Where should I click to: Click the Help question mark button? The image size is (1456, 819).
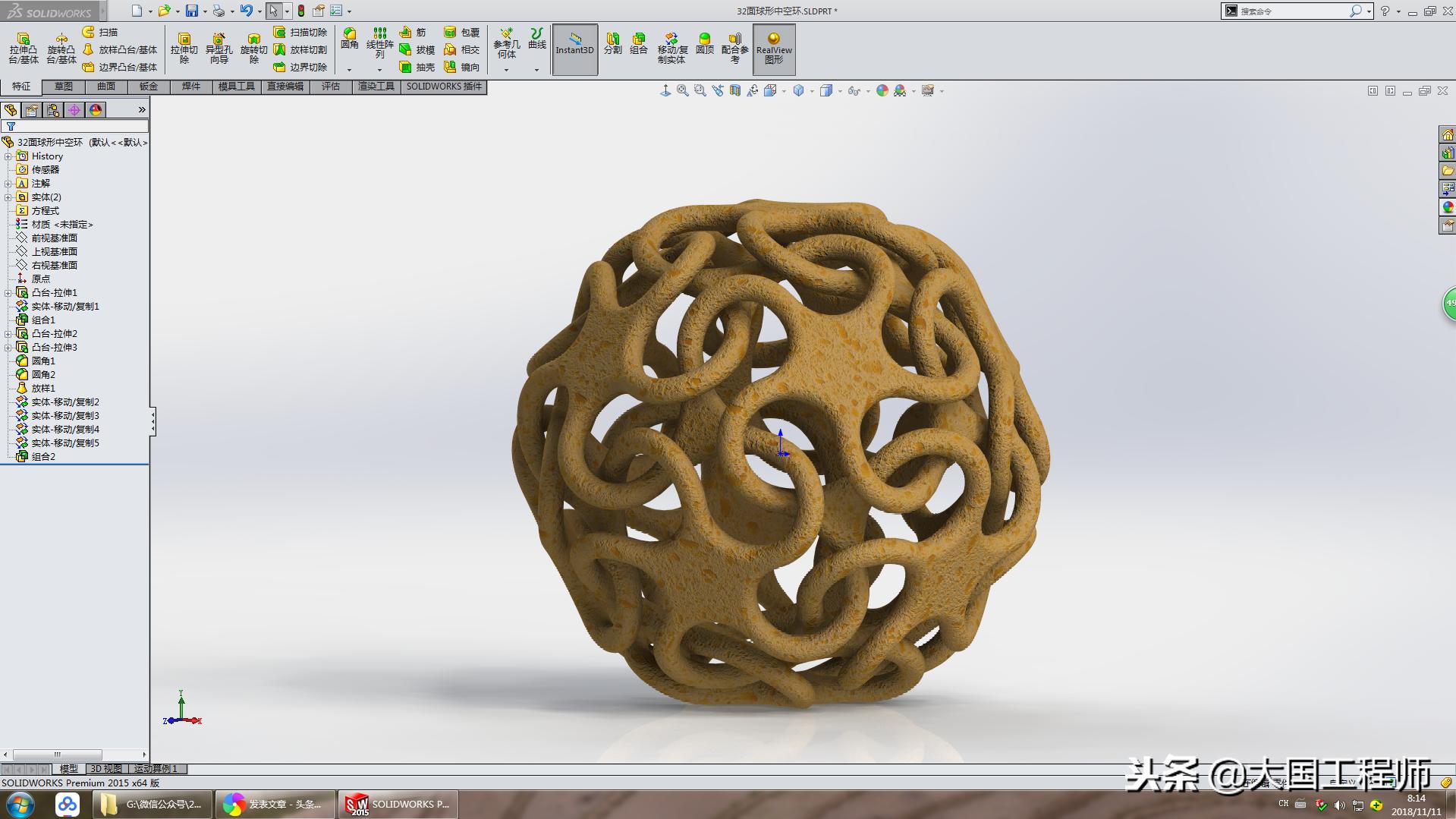tap(1387, 11)
